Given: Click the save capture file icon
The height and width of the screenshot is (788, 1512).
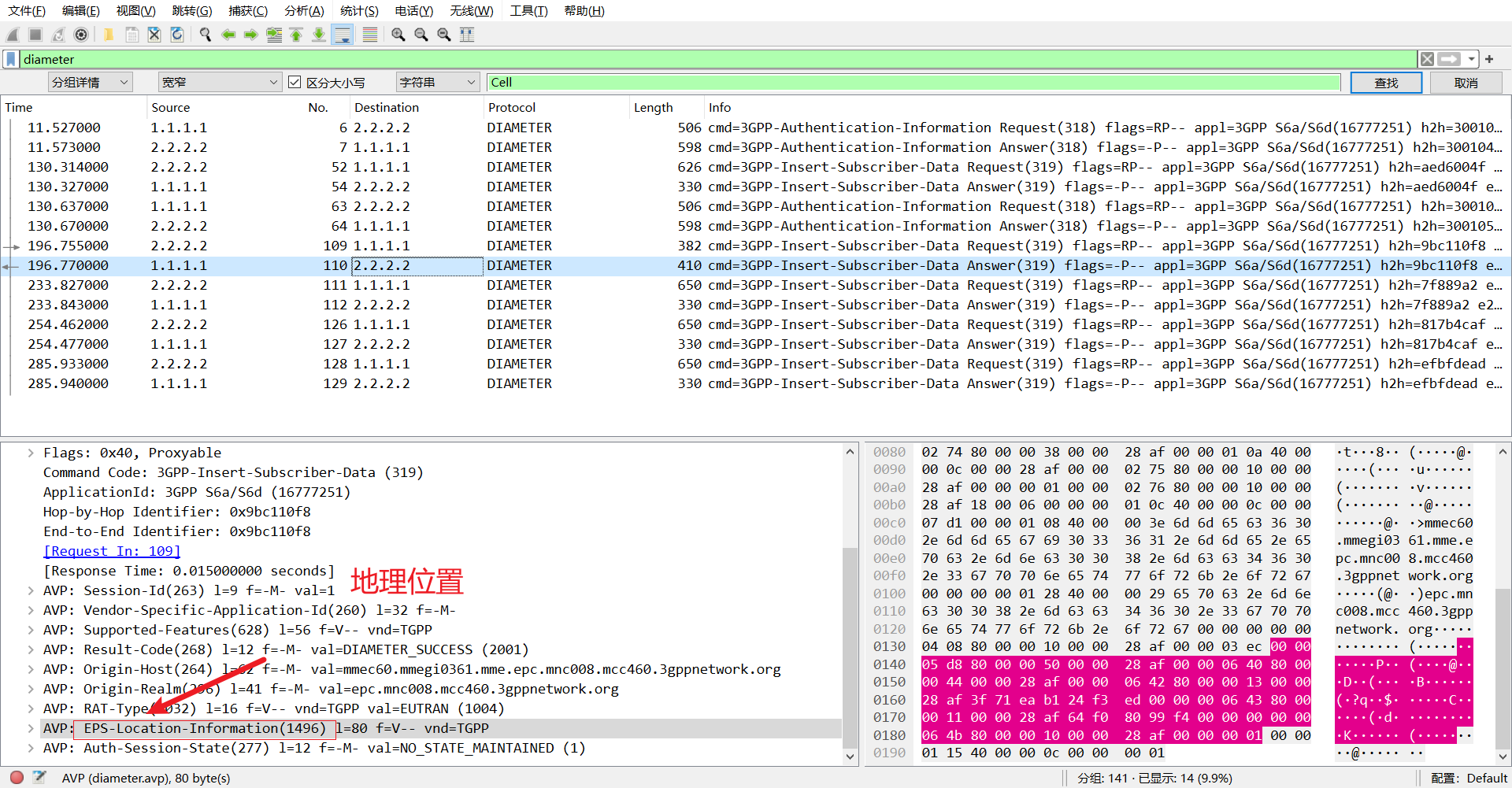Looking at the screenshot, I should click(132, 35).
